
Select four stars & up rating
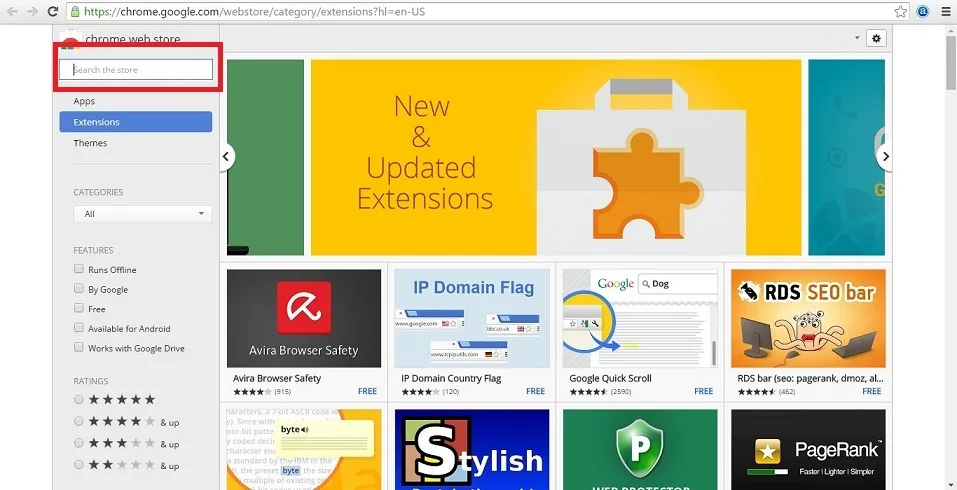(x=79, y=421)
